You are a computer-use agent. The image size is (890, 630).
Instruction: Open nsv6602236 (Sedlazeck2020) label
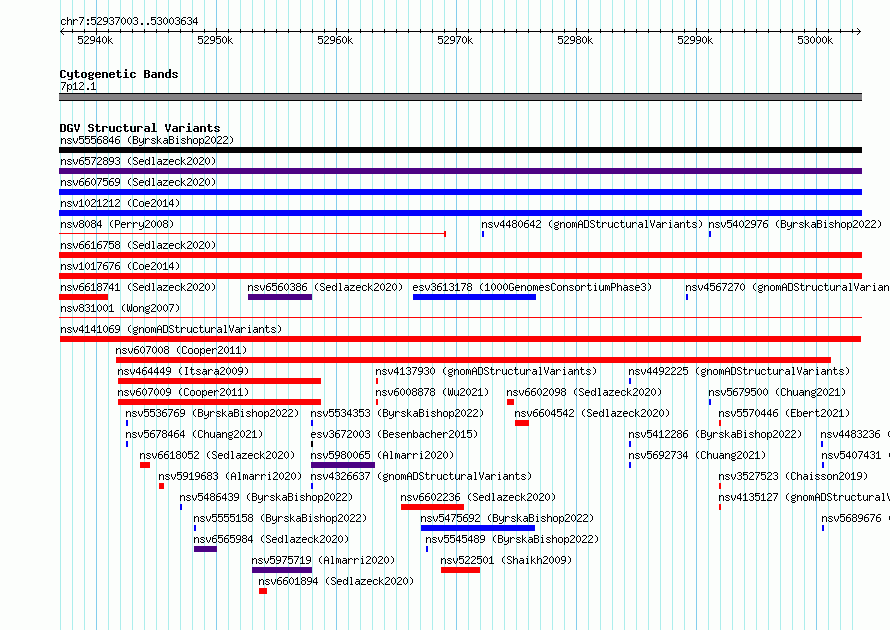click(478, 497)
